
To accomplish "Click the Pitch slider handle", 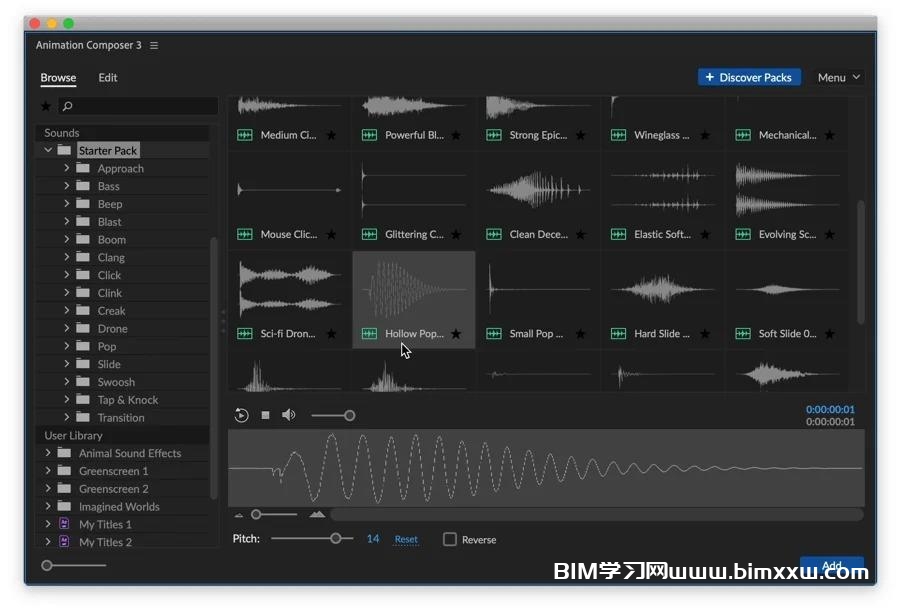I will [336, 538].
